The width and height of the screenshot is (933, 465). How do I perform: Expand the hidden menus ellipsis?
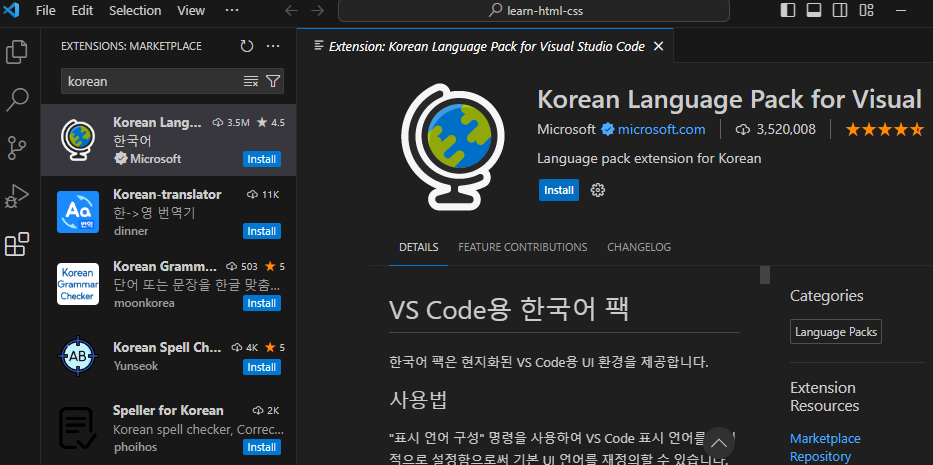click(231, 10)
